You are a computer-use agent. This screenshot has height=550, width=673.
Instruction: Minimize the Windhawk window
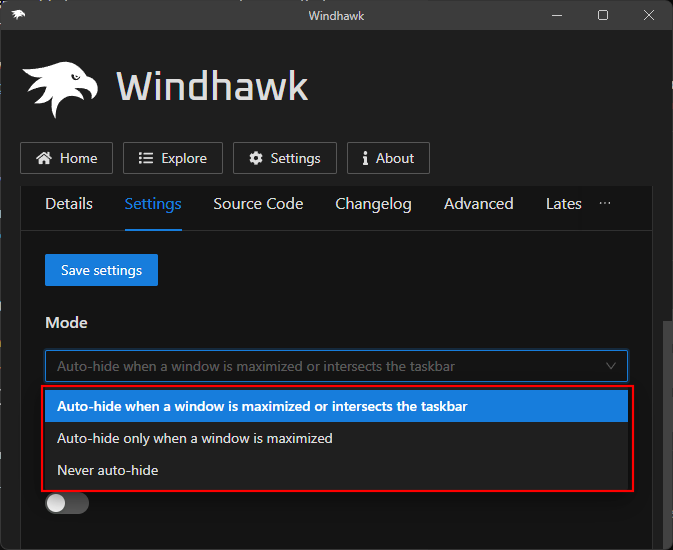click(557, 15)
